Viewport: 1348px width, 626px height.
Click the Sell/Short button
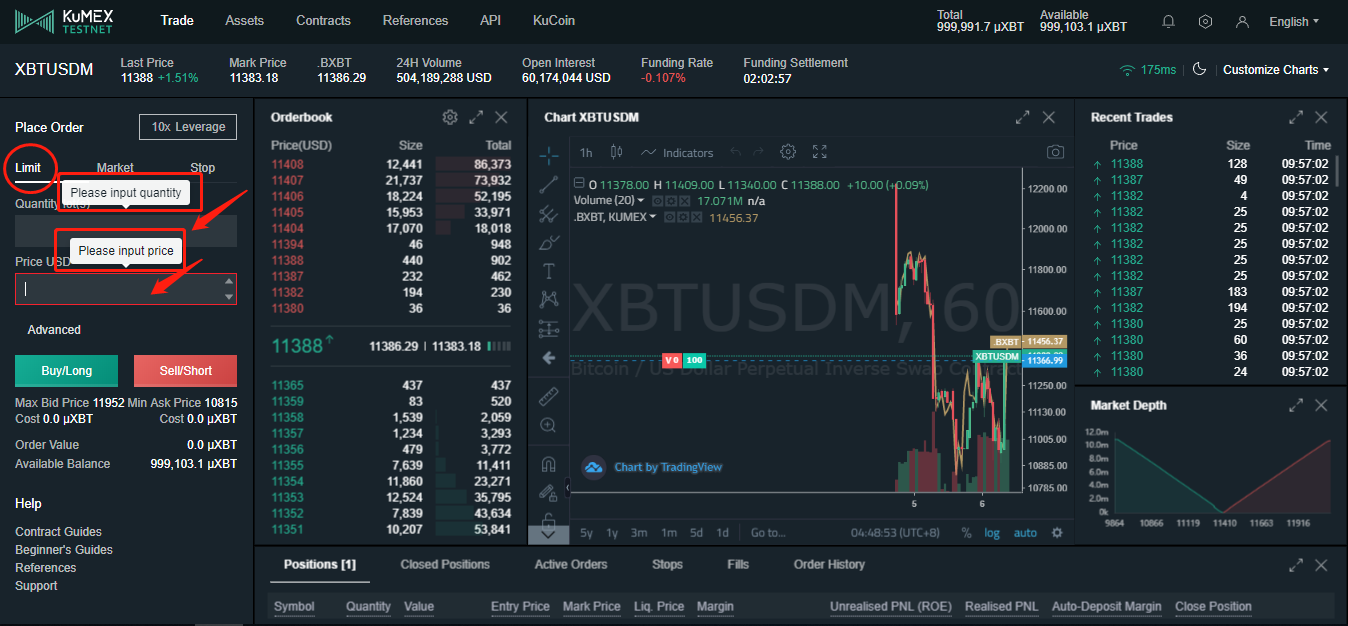(186, 371)
